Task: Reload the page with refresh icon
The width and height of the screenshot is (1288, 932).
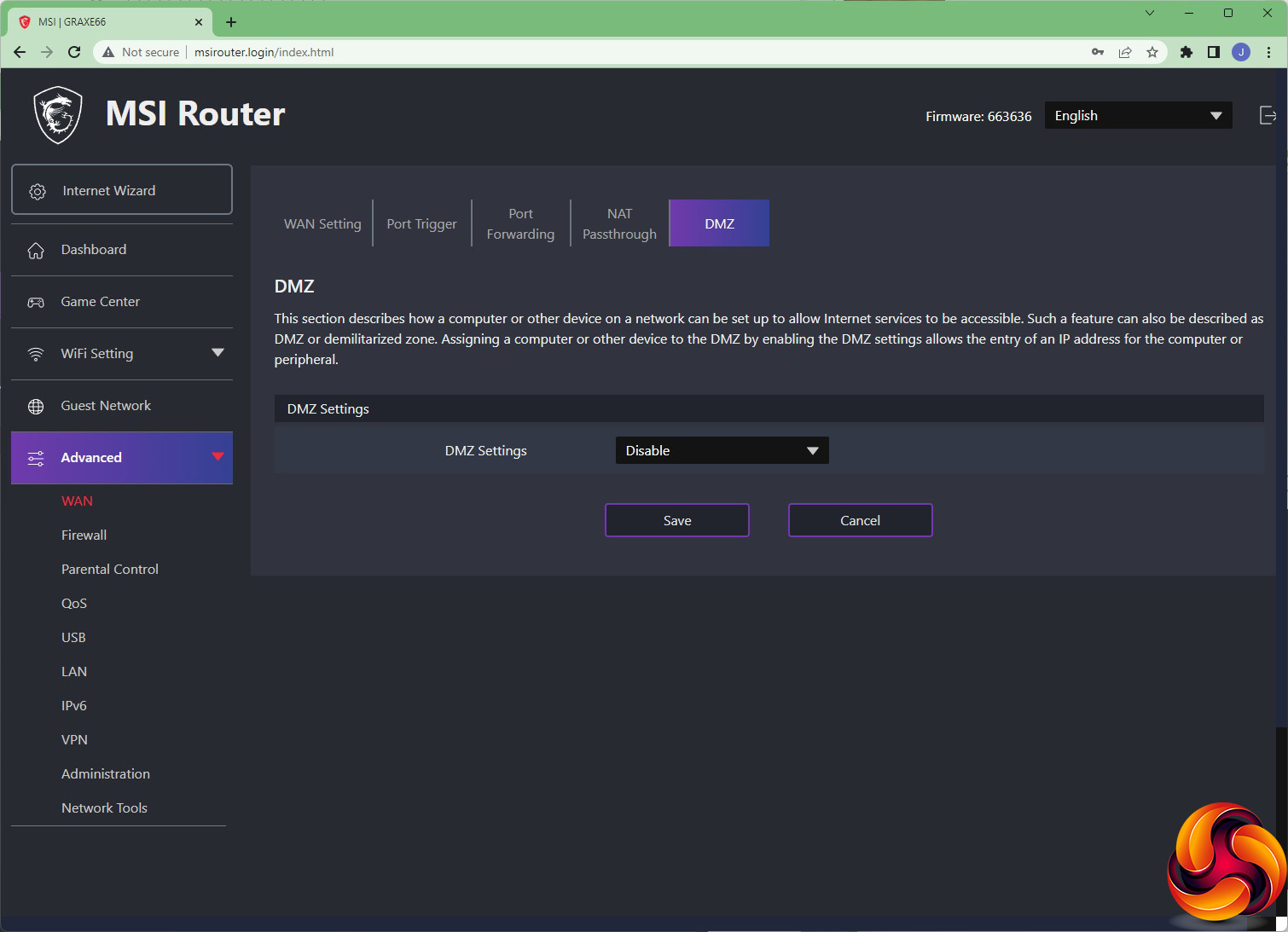Action: click(x=74, y=52)
